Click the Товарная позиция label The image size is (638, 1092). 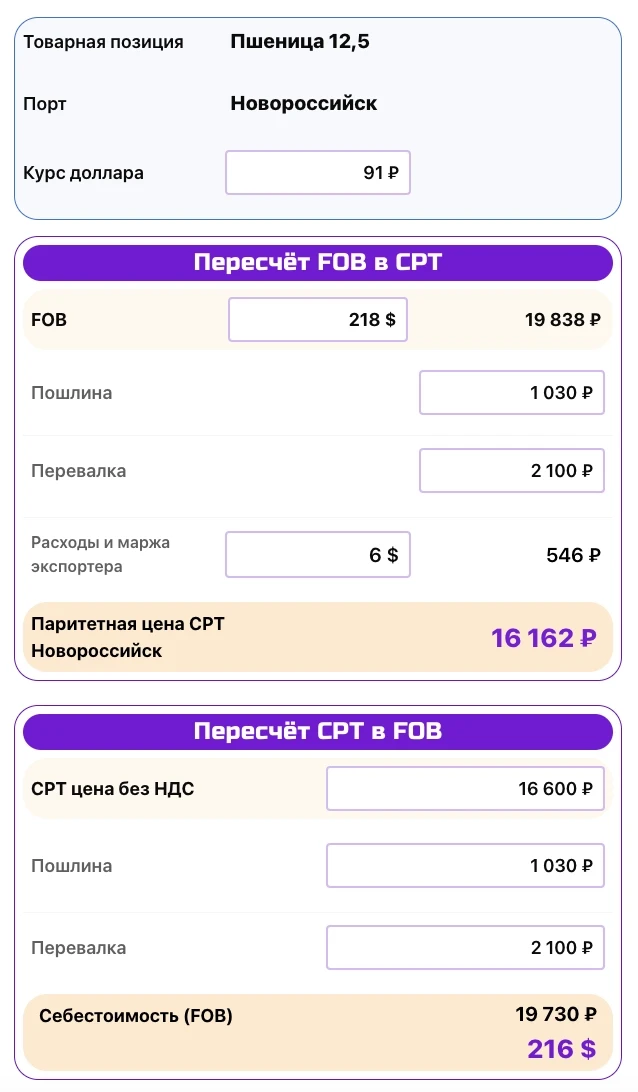[103, 42]
